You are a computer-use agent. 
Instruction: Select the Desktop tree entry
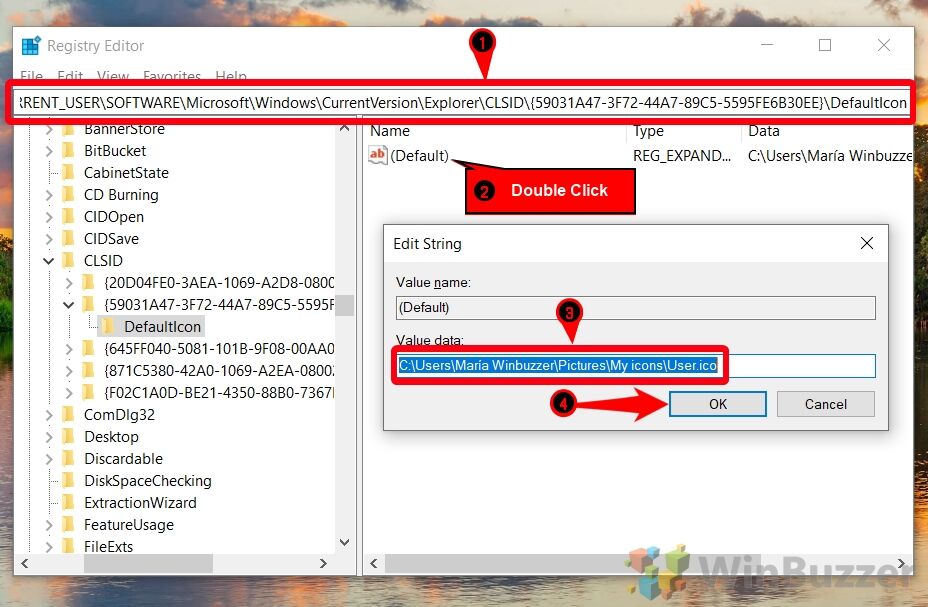pyautogui.click(x=111, y=437)
